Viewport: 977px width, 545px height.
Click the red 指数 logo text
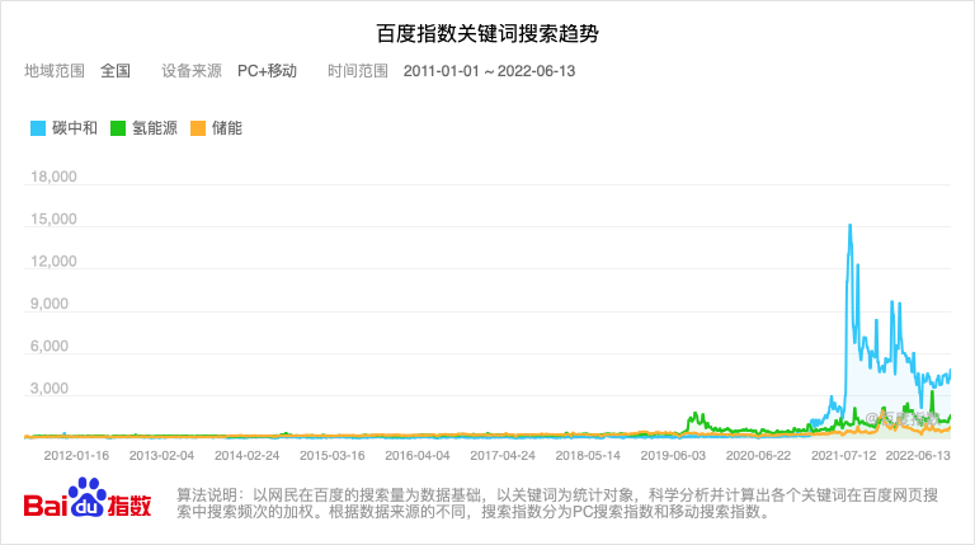tap(130, 504)
